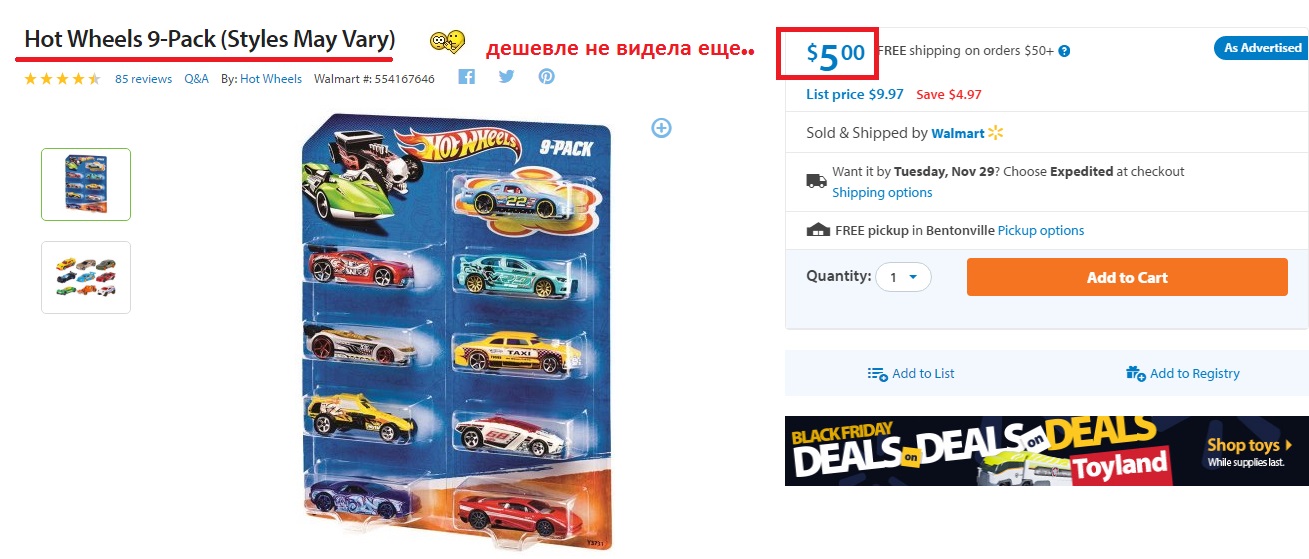Click the store pickup icon
The image size is (1309, 559).
click(818, 230)
